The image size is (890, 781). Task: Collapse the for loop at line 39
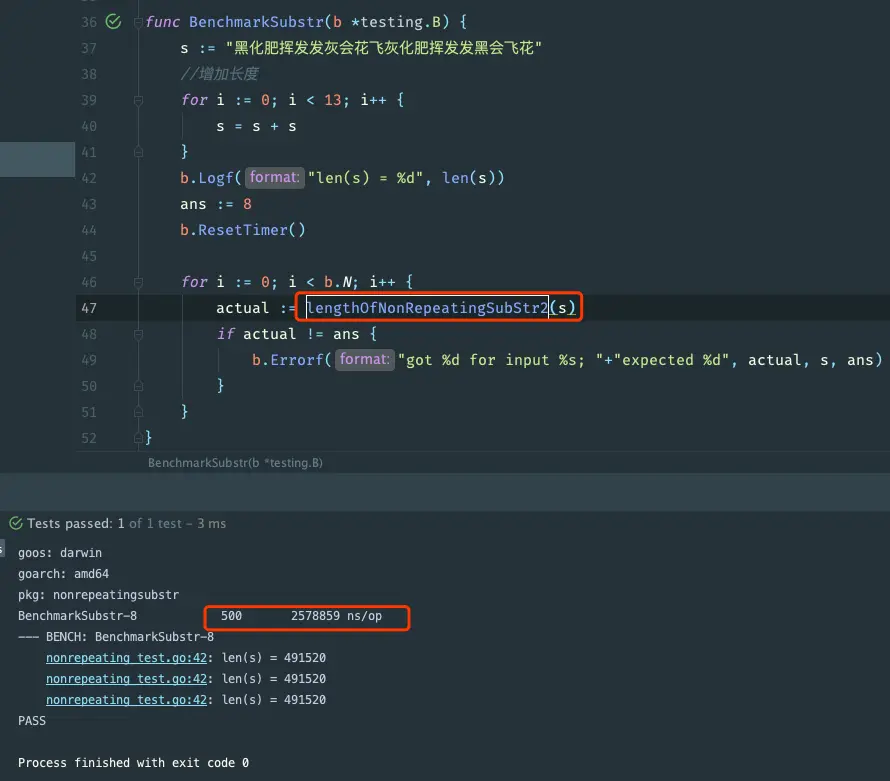click(x=138, y=100)
